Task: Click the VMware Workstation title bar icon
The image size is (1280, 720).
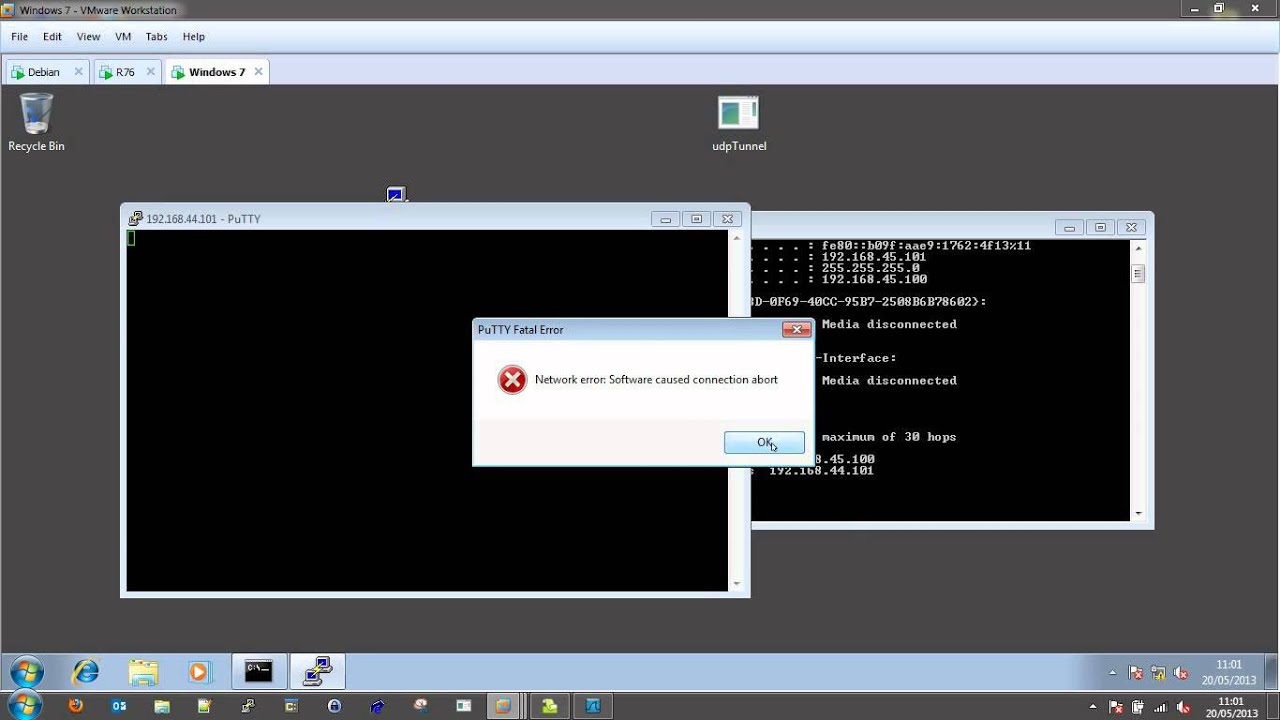Action: tap(8, 10)
